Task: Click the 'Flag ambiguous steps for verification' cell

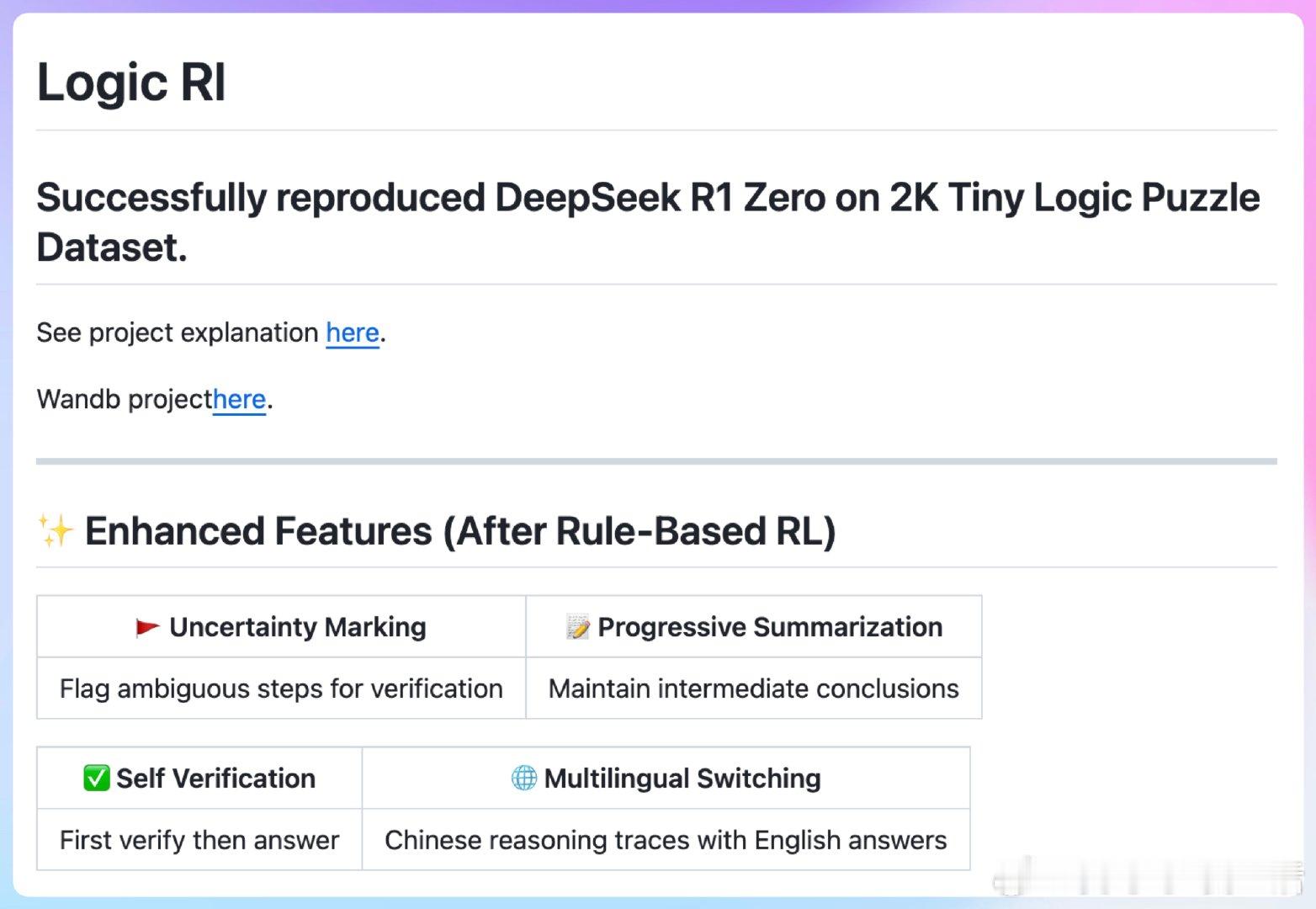Action: coord(281,688)
